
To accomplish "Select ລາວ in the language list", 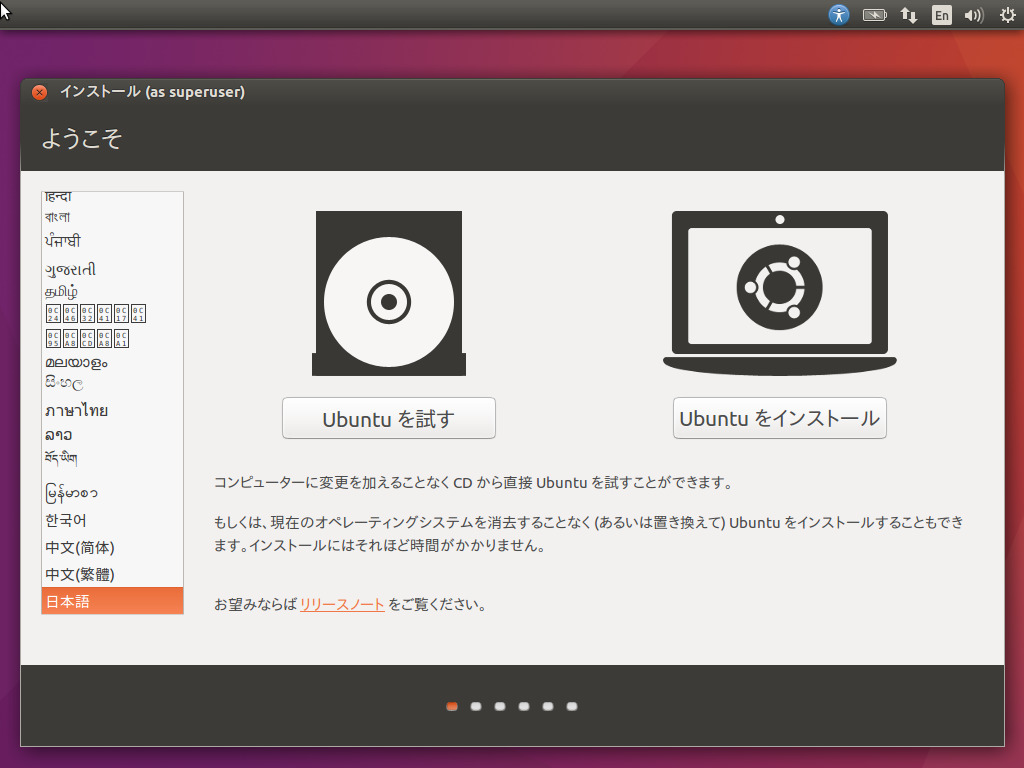I will point(112,435).
